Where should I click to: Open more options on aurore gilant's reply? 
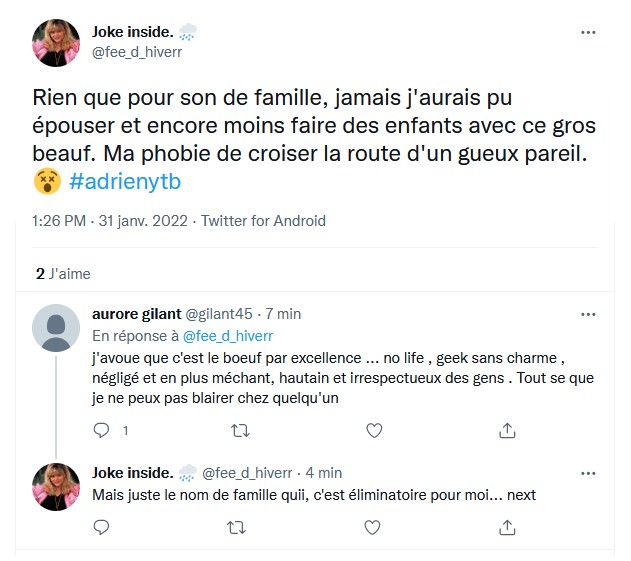coord(589,313)
